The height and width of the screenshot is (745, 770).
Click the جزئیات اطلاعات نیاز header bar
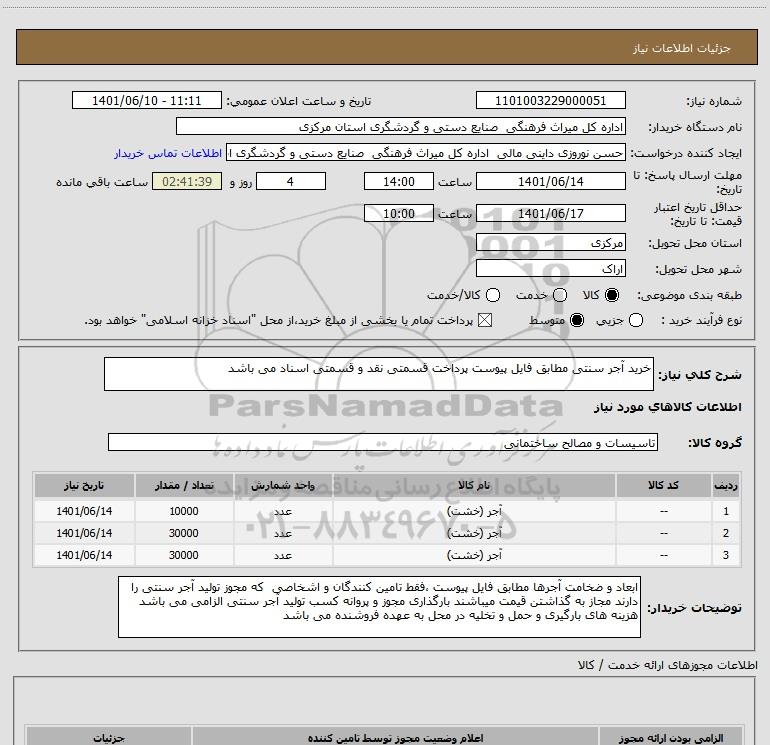(387, 47)
